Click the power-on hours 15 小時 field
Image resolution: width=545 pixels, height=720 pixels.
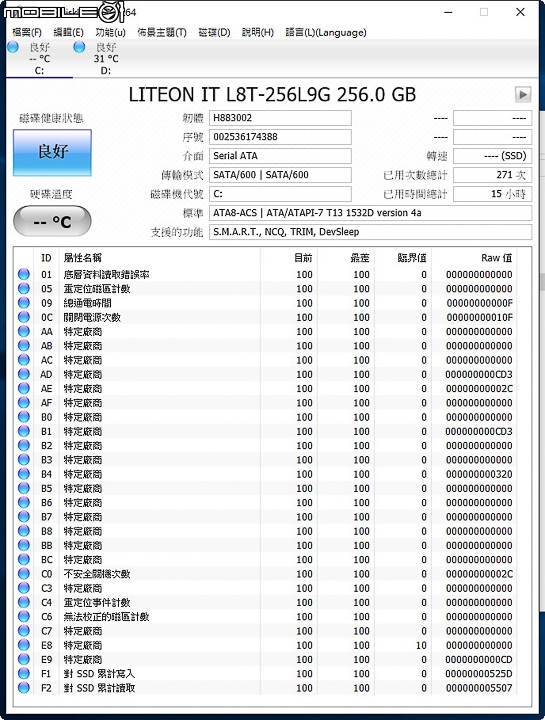point(492,194)
